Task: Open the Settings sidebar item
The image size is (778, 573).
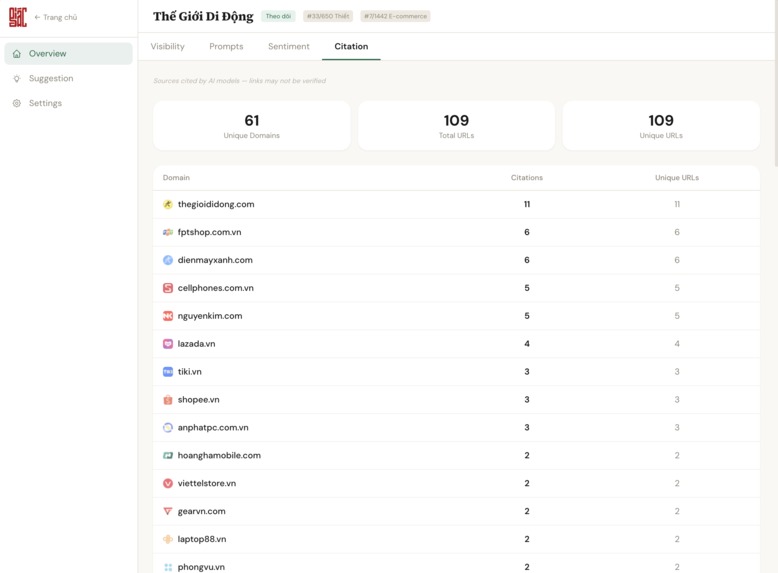Action: (68, 103)
